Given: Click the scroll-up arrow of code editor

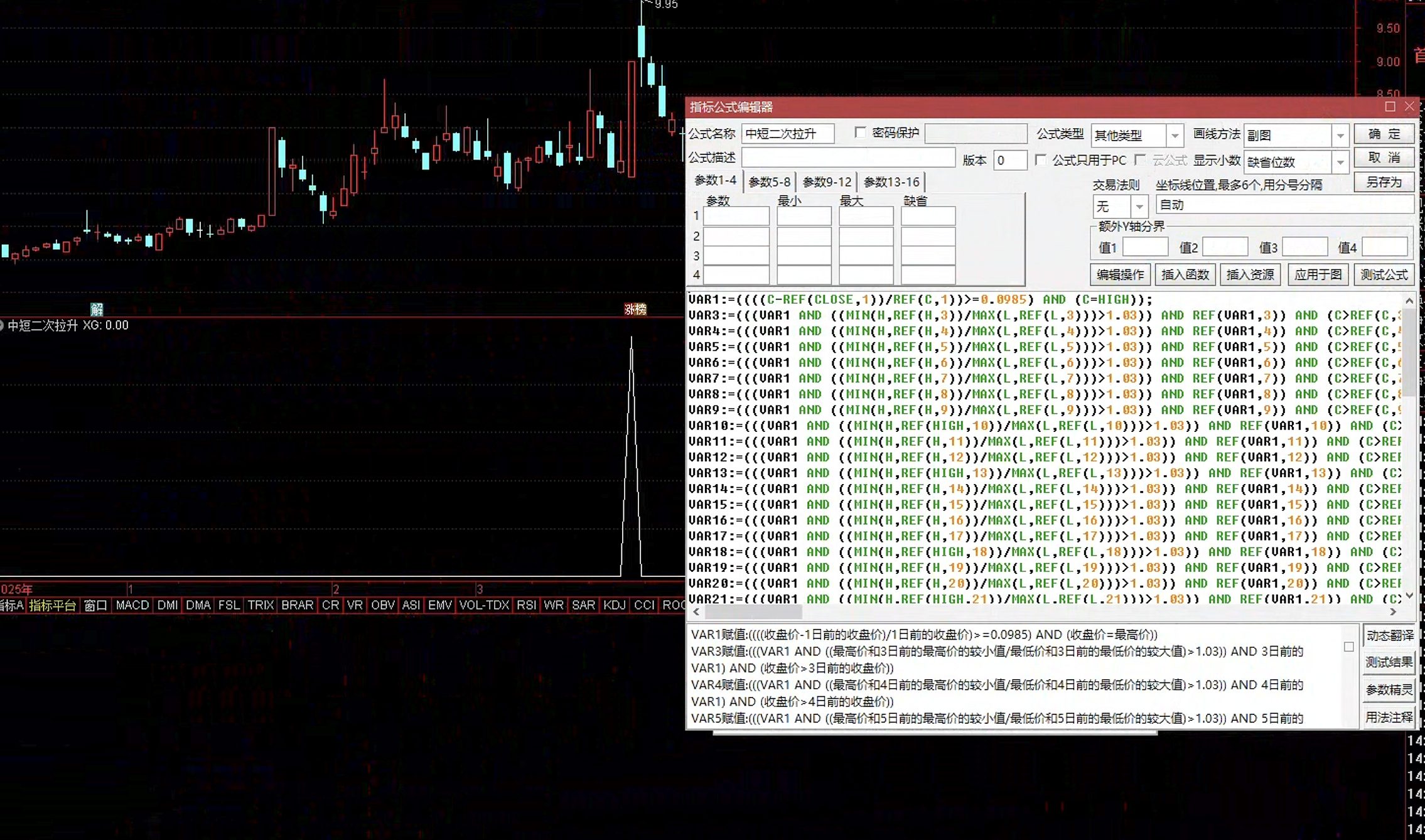Looking at the screenshot, I should [1409, 301].
